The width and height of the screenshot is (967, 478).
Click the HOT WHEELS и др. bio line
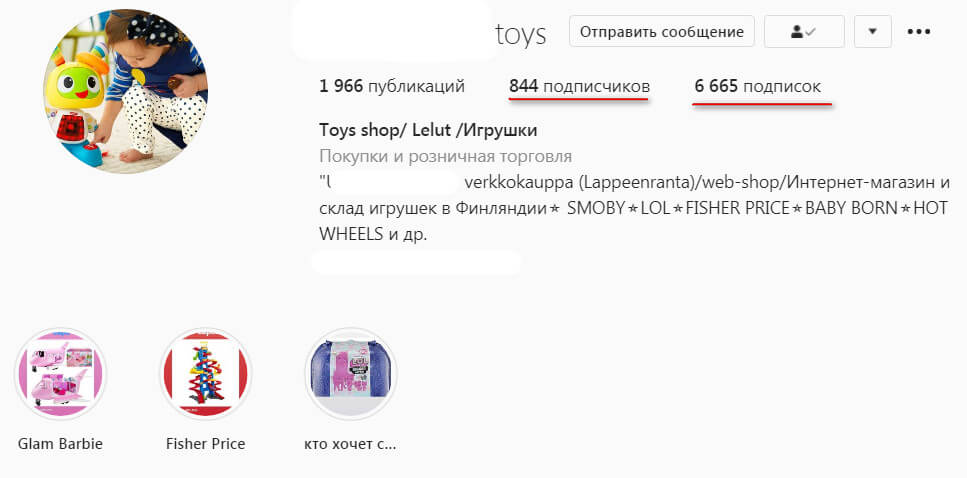(373, 236)
